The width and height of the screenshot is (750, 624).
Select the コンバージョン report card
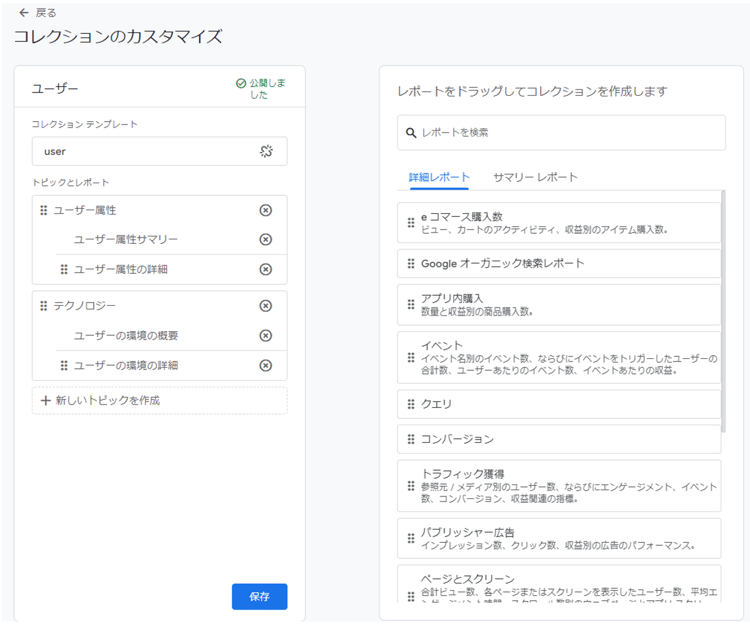click(559, 439)
